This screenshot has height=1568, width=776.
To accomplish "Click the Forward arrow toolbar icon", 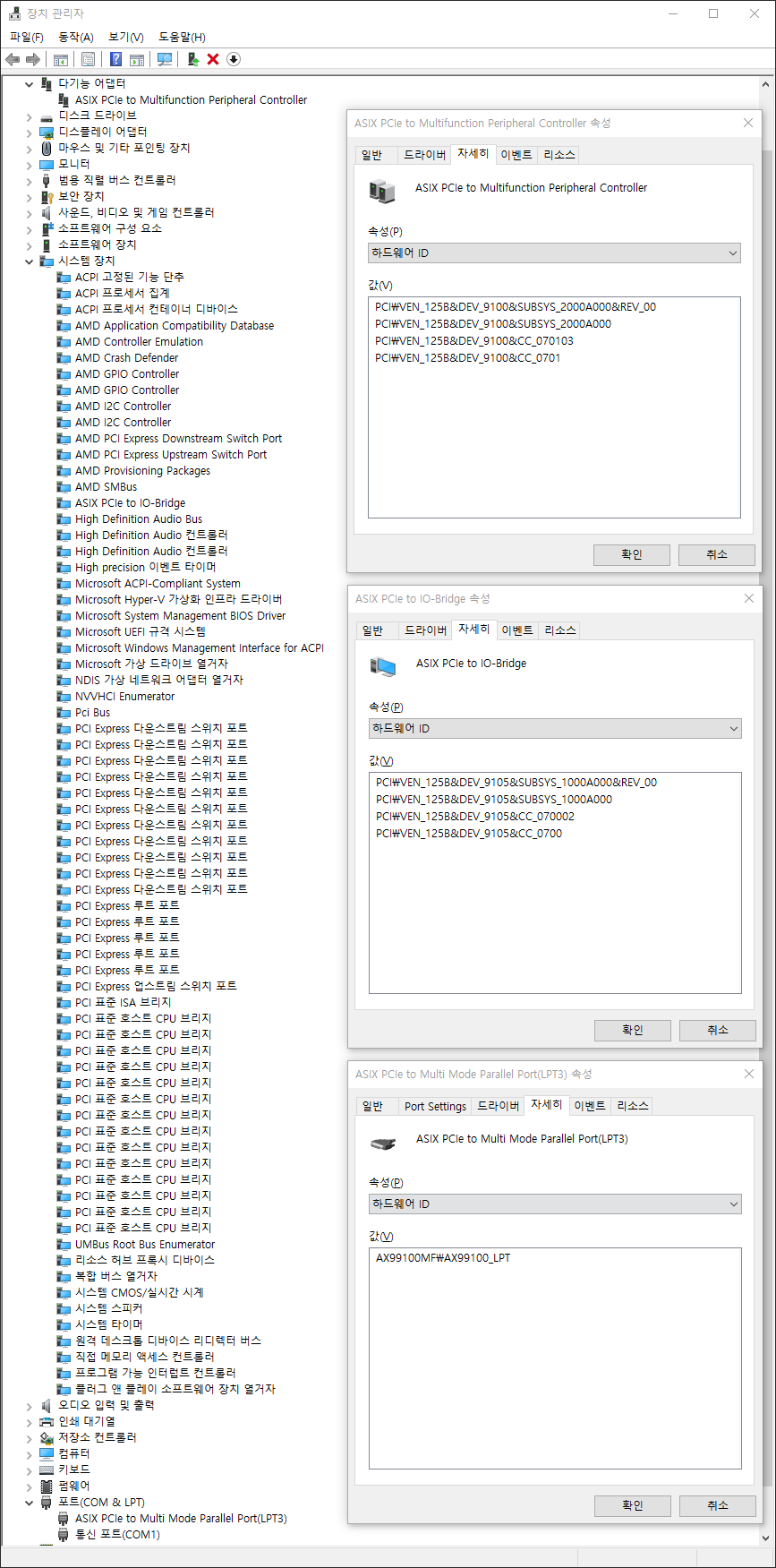I will 33,59.
